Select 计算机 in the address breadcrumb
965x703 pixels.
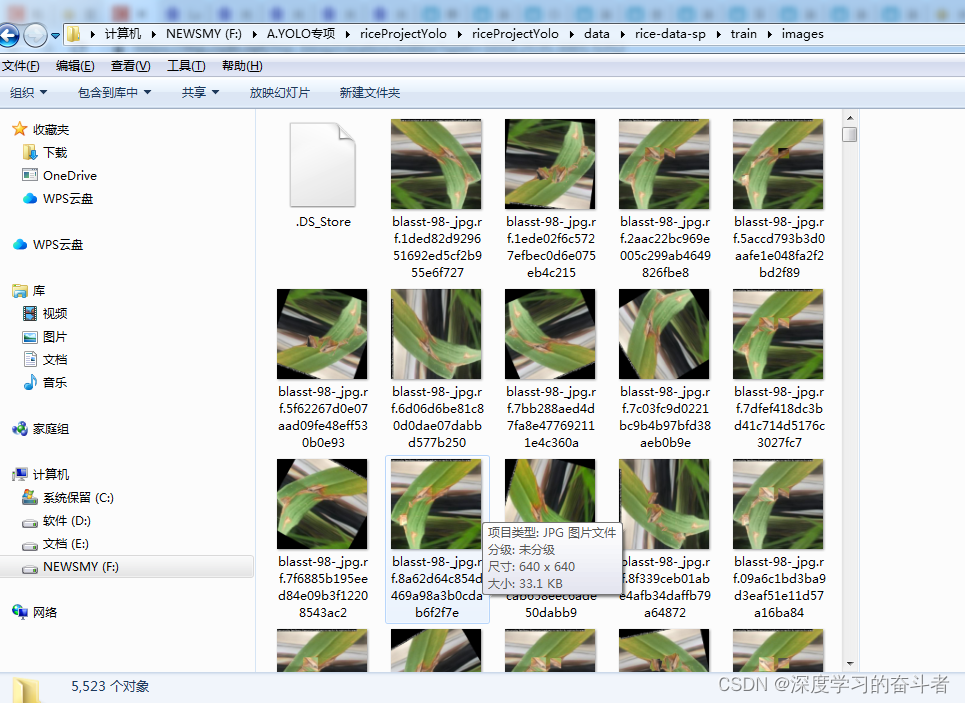pos(122,34)
